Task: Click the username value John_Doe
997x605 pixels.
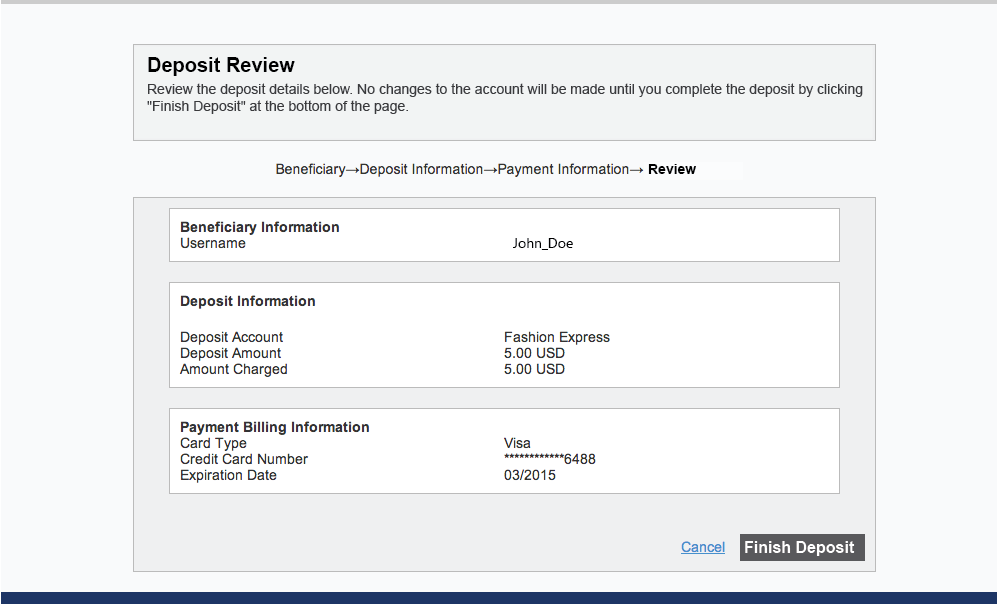Action: pos(542,244)
